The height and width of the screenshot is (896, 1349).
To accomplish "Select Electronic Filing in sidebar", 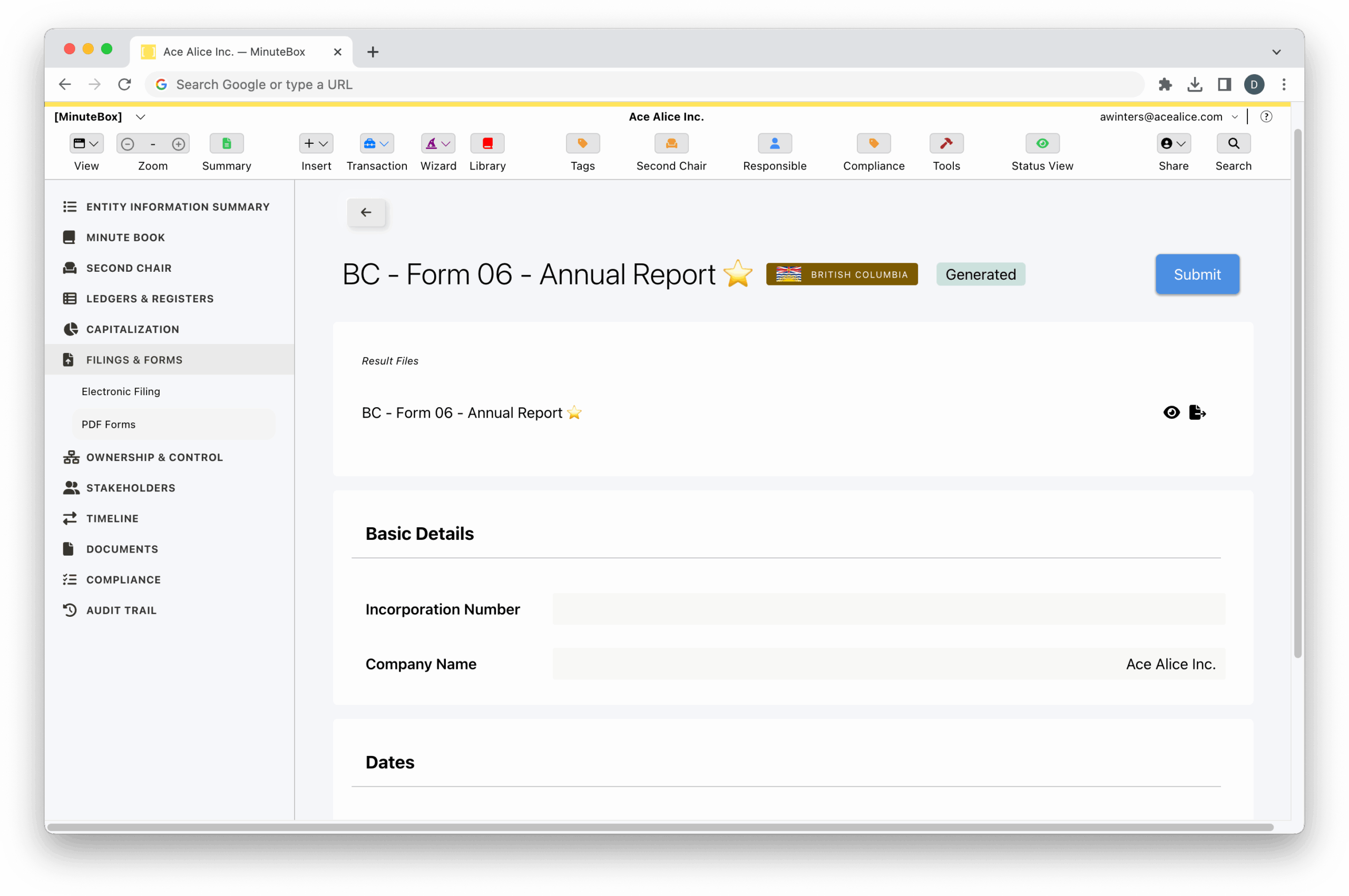I will tap(121, 391).
